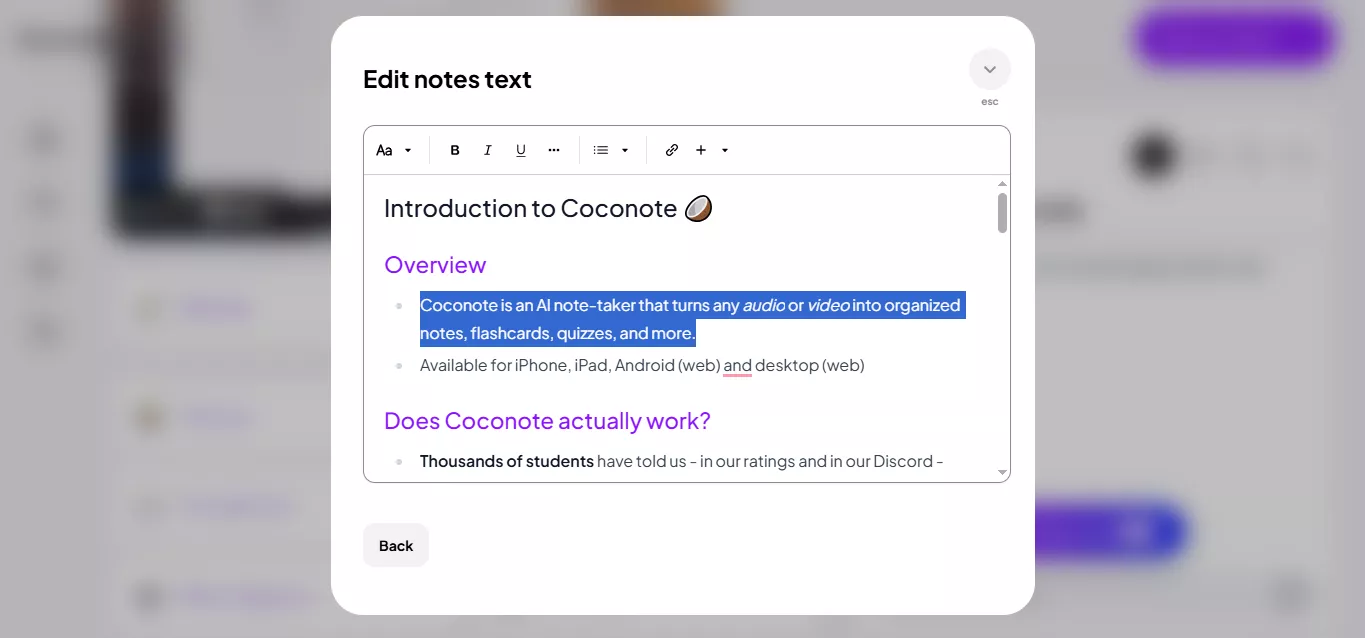
Task: Click the plus icon to insert content
Action: coord(701,150)
